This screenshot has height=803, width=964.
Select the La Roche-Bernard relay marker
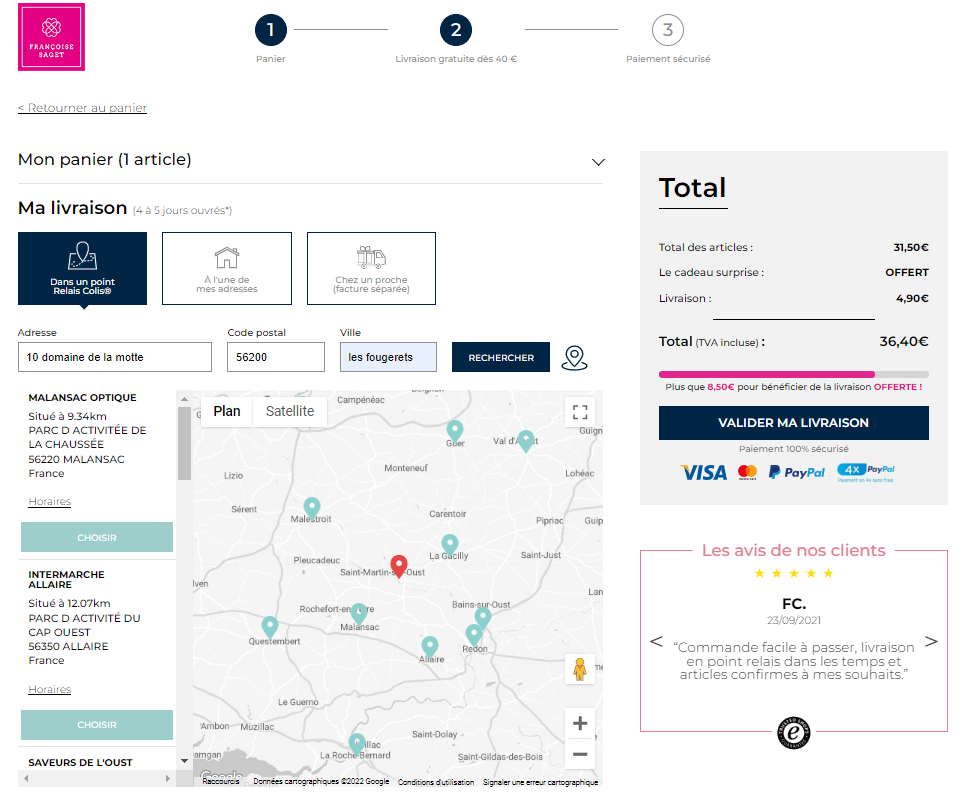pyautogui.click(x=357, y=743)
